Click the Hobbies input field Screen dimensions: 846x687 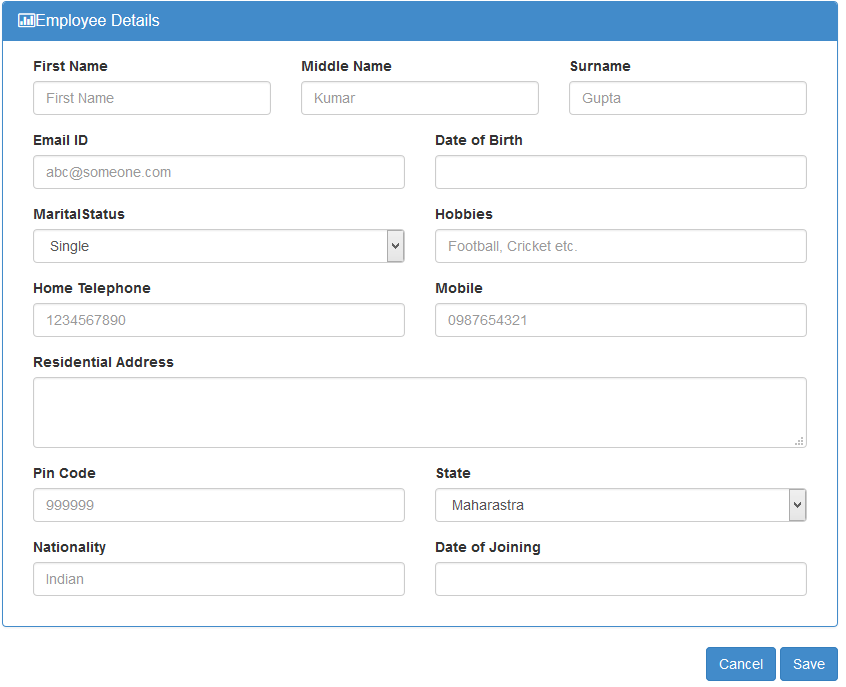(621, 246)
